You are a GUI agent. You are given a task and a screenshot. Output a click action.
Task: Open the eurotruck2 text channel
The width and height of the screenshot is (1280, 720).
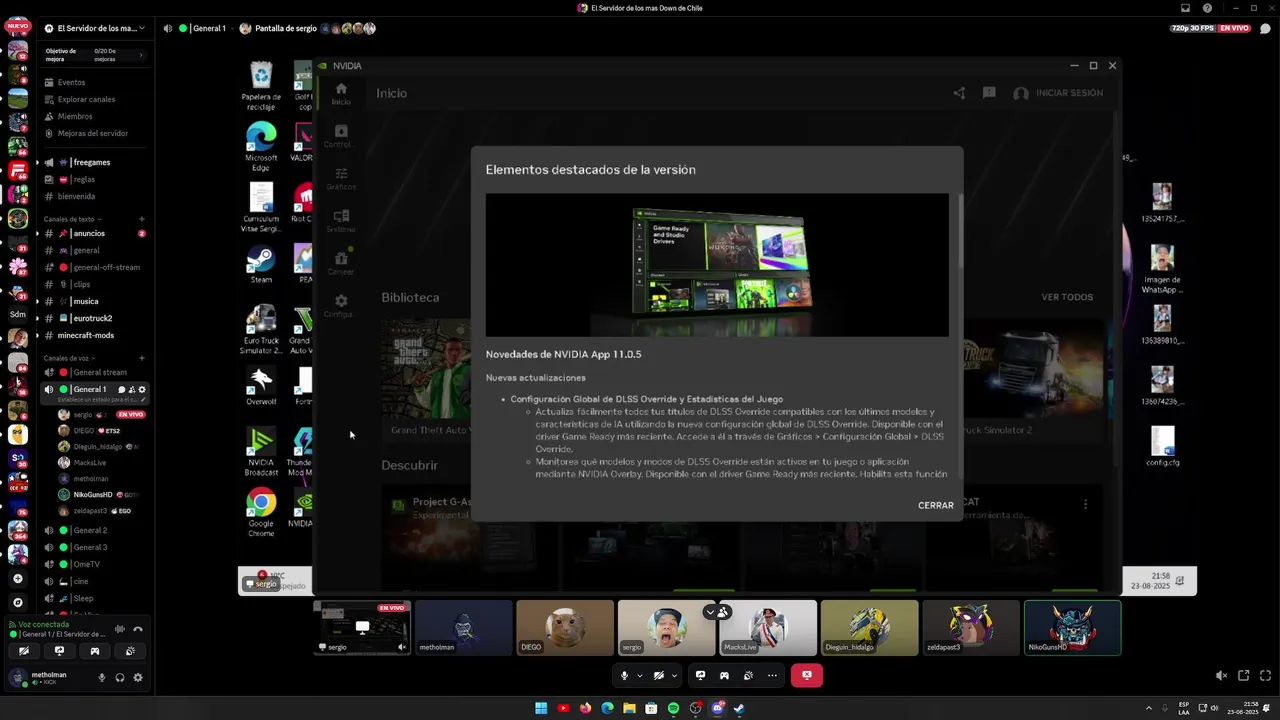[94, 318]
